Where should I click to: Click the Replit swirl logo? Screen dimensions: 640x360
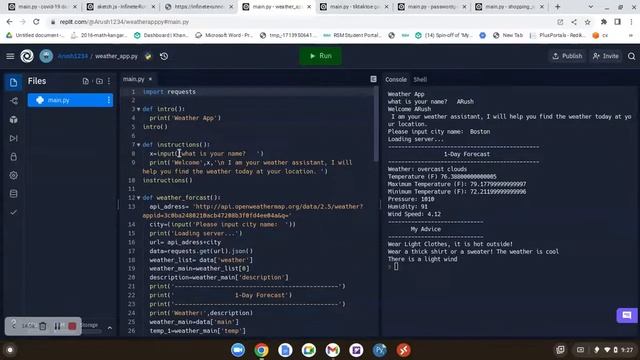(27, 56)
